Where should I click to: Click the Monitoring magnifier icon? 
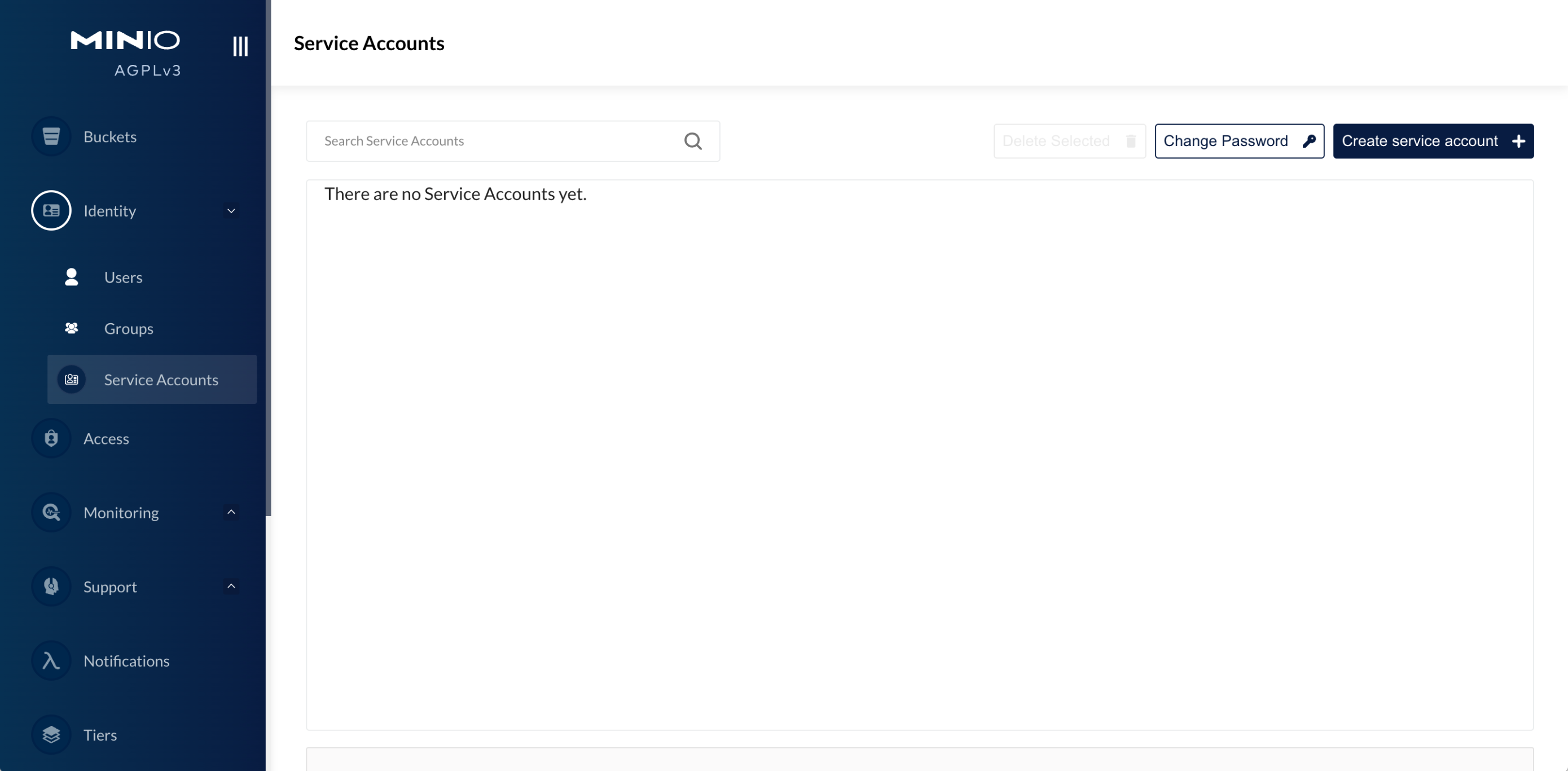coord(51,512)
